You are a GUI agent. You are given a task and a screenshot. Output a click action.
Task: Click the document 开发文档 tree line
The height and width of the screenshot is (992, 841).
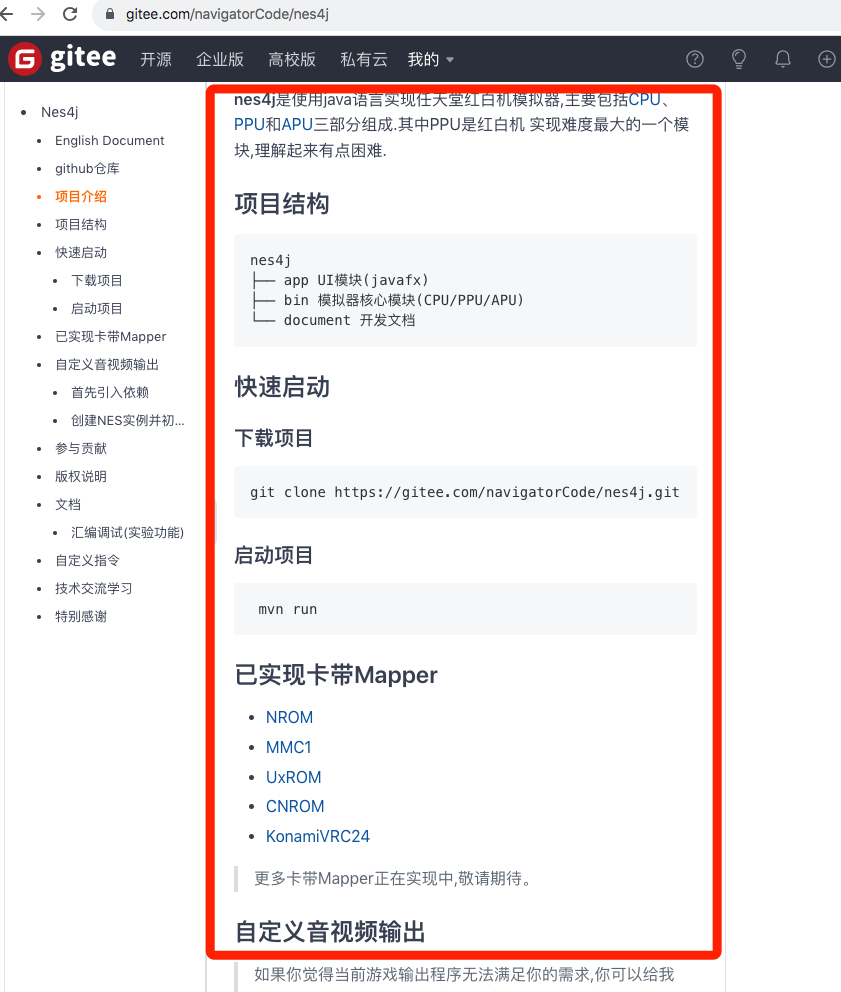click(x=333, y=320)
